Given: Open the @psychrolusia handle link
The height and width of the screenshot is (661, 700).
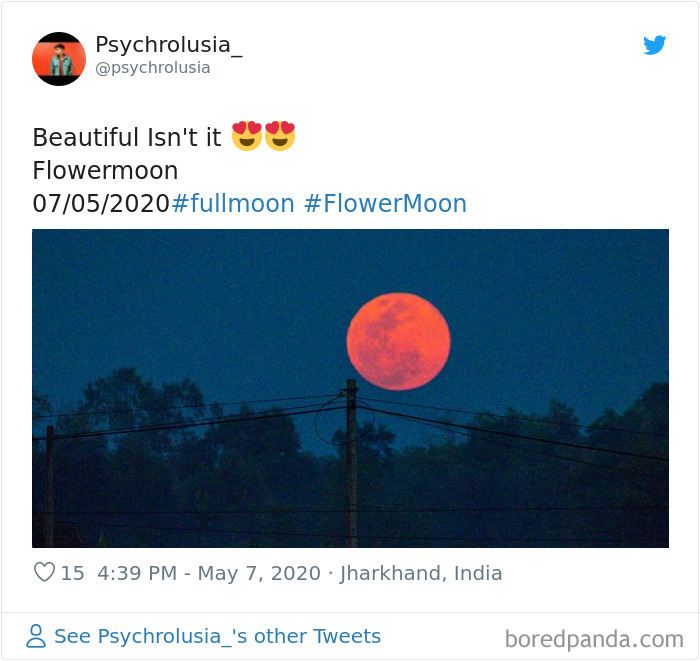Looking at the screenshot, I should (153, 68).
